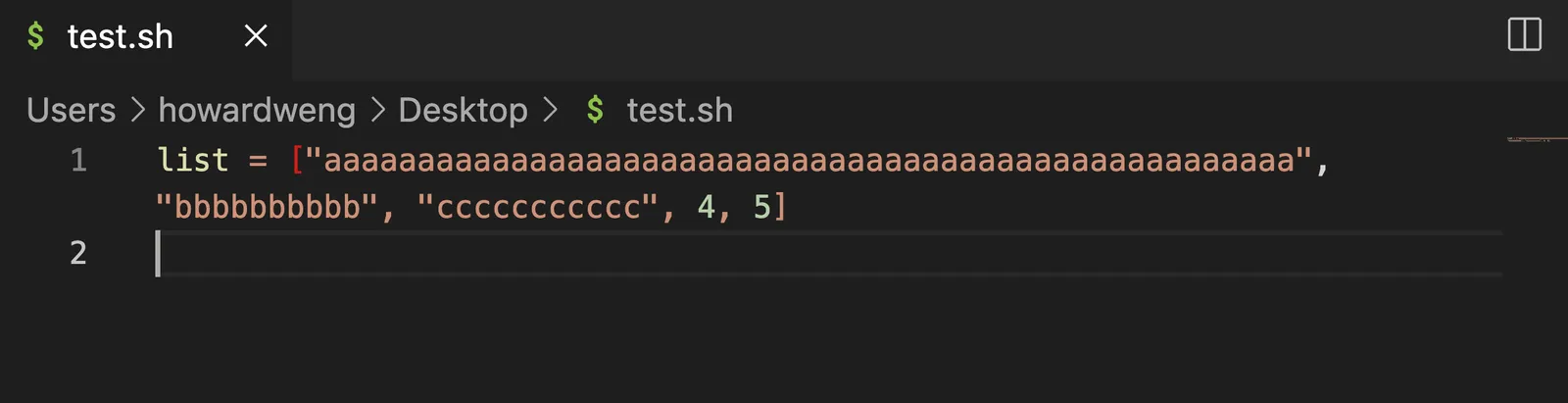Image resolution: width=1568 pixels, height=403 pixels.
Task: Split the editor to the right
Action: click(x=1524, y=35)
